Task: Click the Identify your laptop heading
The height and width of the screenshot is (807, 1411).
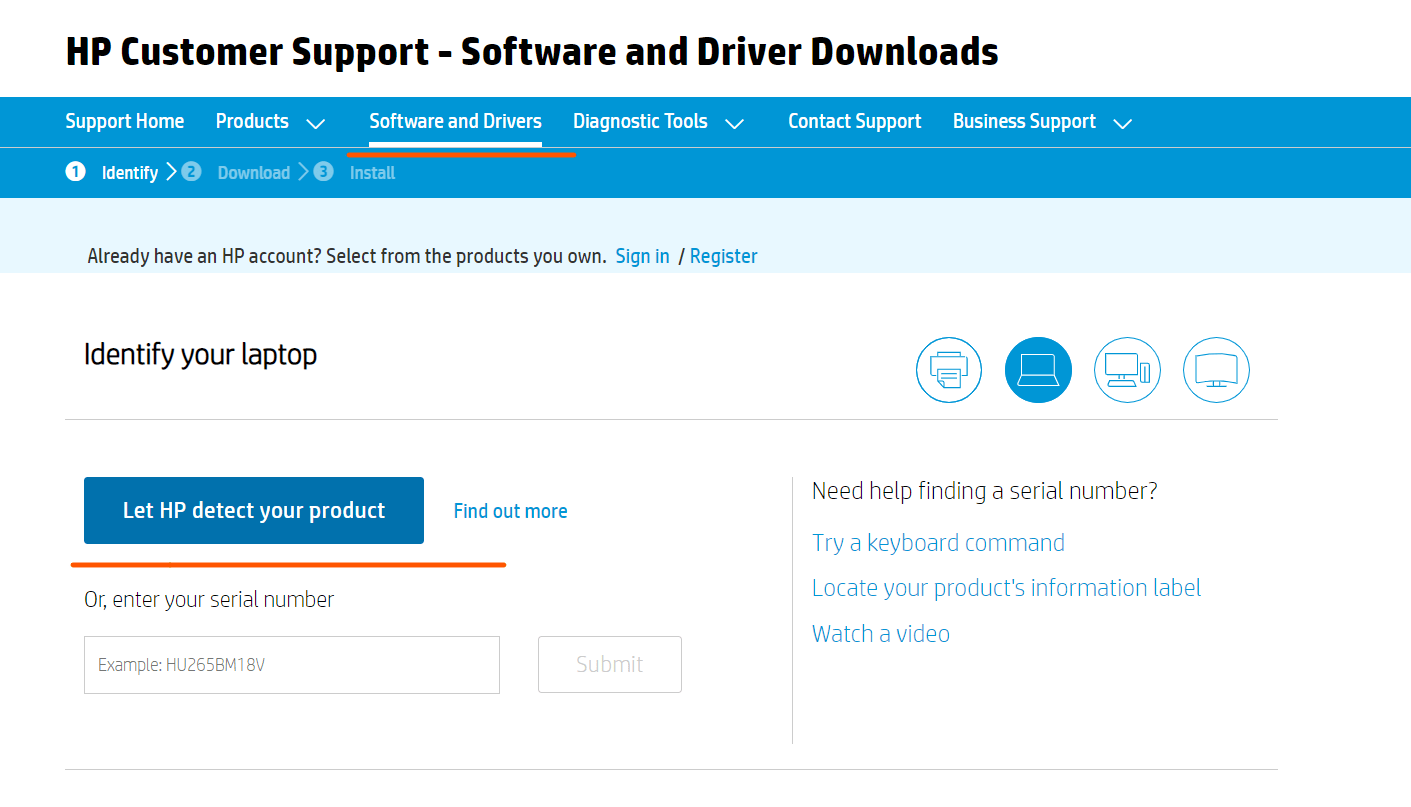Action: pos(200,355)
